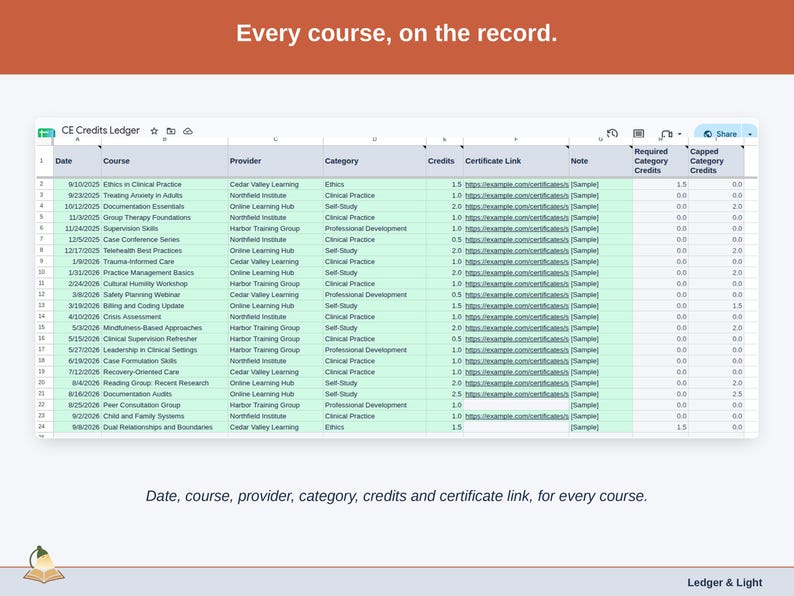This screenshot has width=794, height=596.
Task: Select the Billing and Coding Update cell
Action: click(x=165, y=306)
